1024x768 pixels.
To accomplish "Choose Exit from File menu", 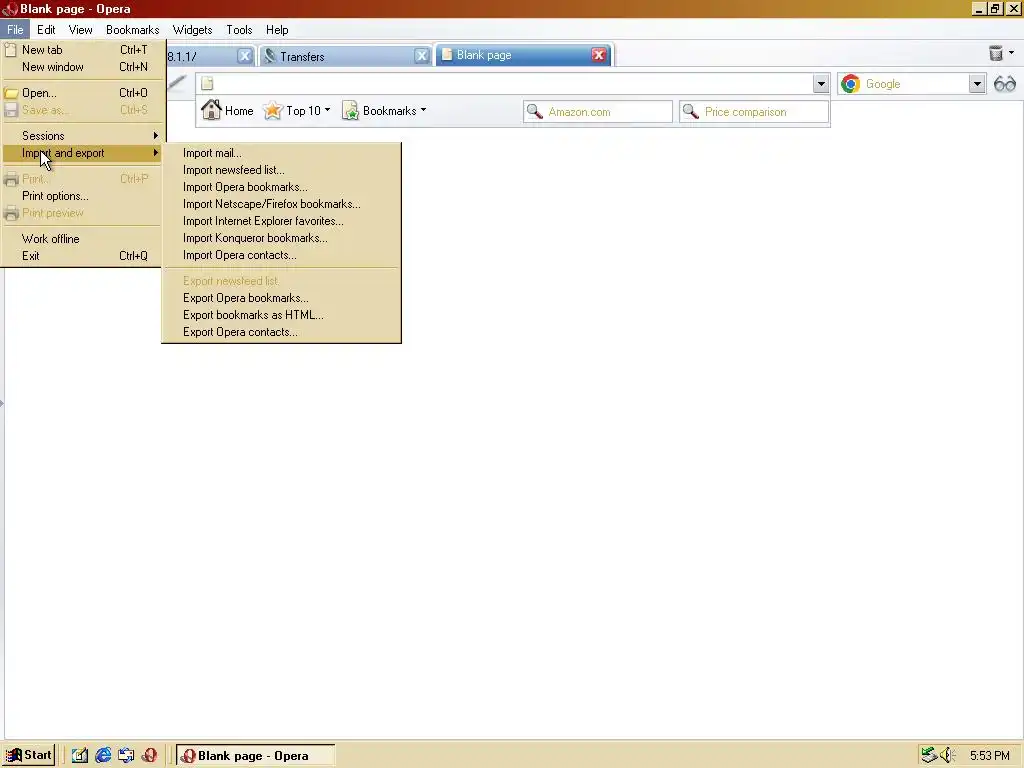I will pyautogui.click(x=82, y=256).
